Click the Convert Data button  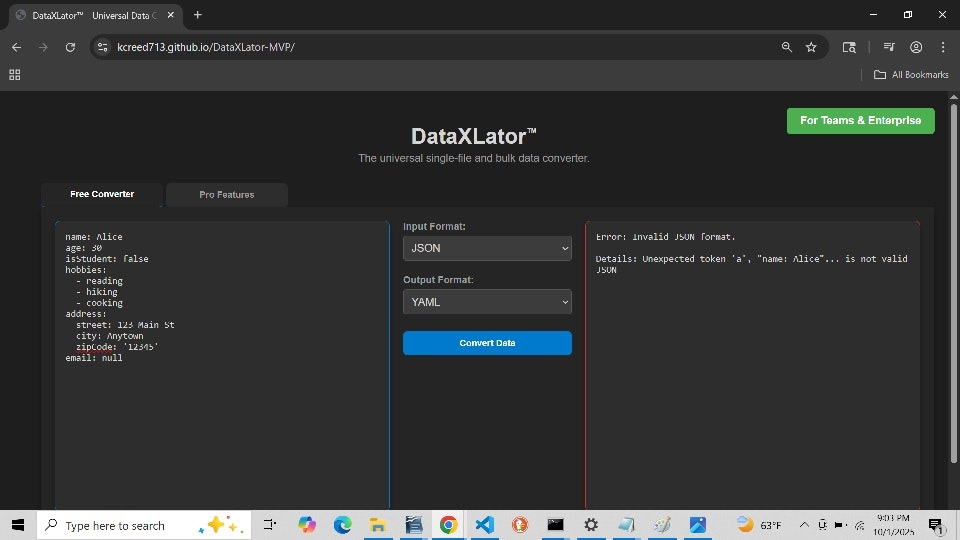pos(487,343)
